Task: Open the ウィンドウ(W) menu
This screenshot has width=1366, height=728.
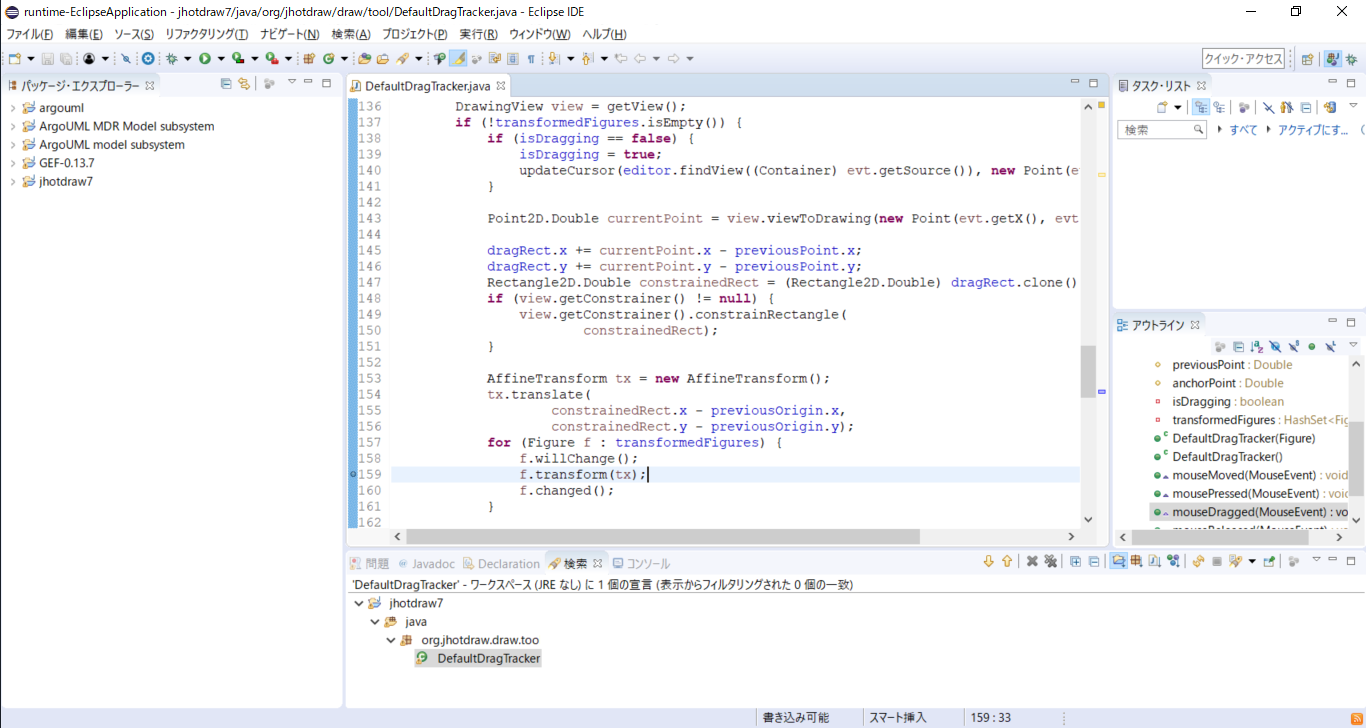Action: (x=539, y=34)
